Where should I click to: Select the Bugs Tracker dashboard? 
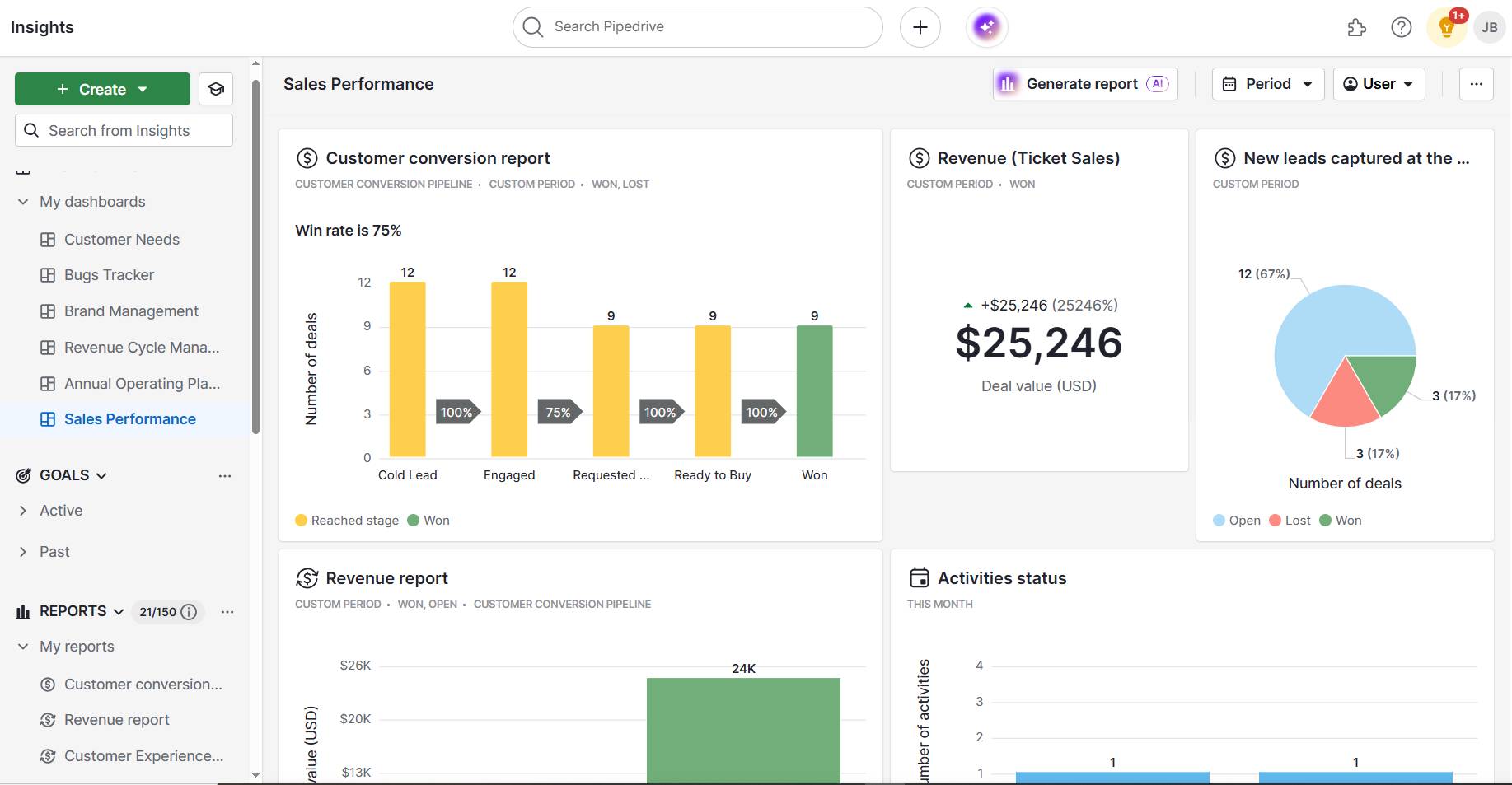tap(108, 274)
